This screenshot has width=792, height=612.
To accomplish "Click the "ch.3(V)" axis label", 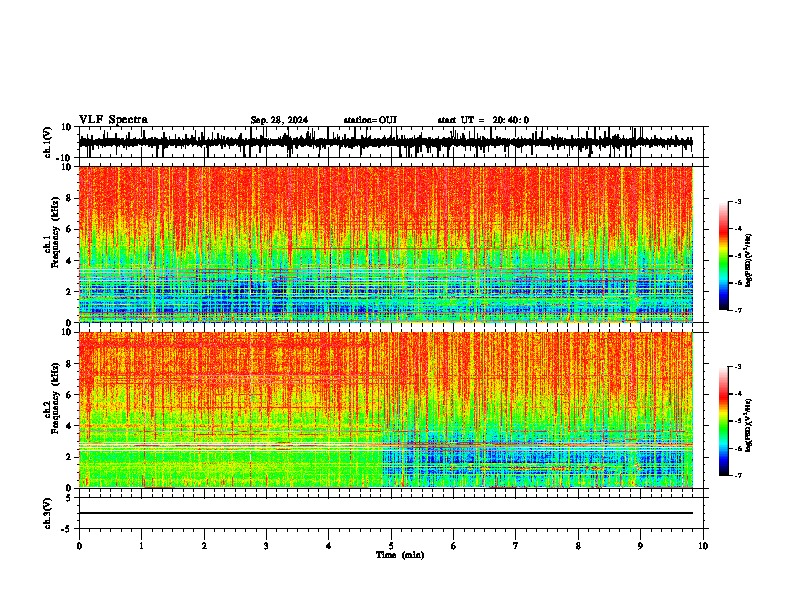I will click(x=48, y=514).
